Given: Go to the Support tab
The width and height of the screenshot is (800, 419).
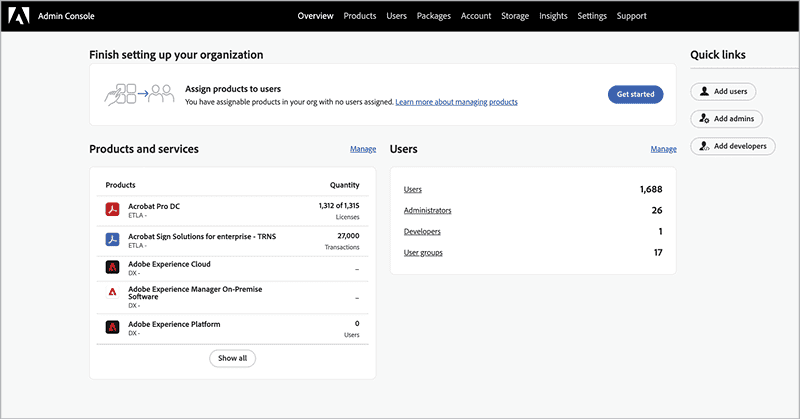Looking at the screenshot, I should click(x=631, y=16).
